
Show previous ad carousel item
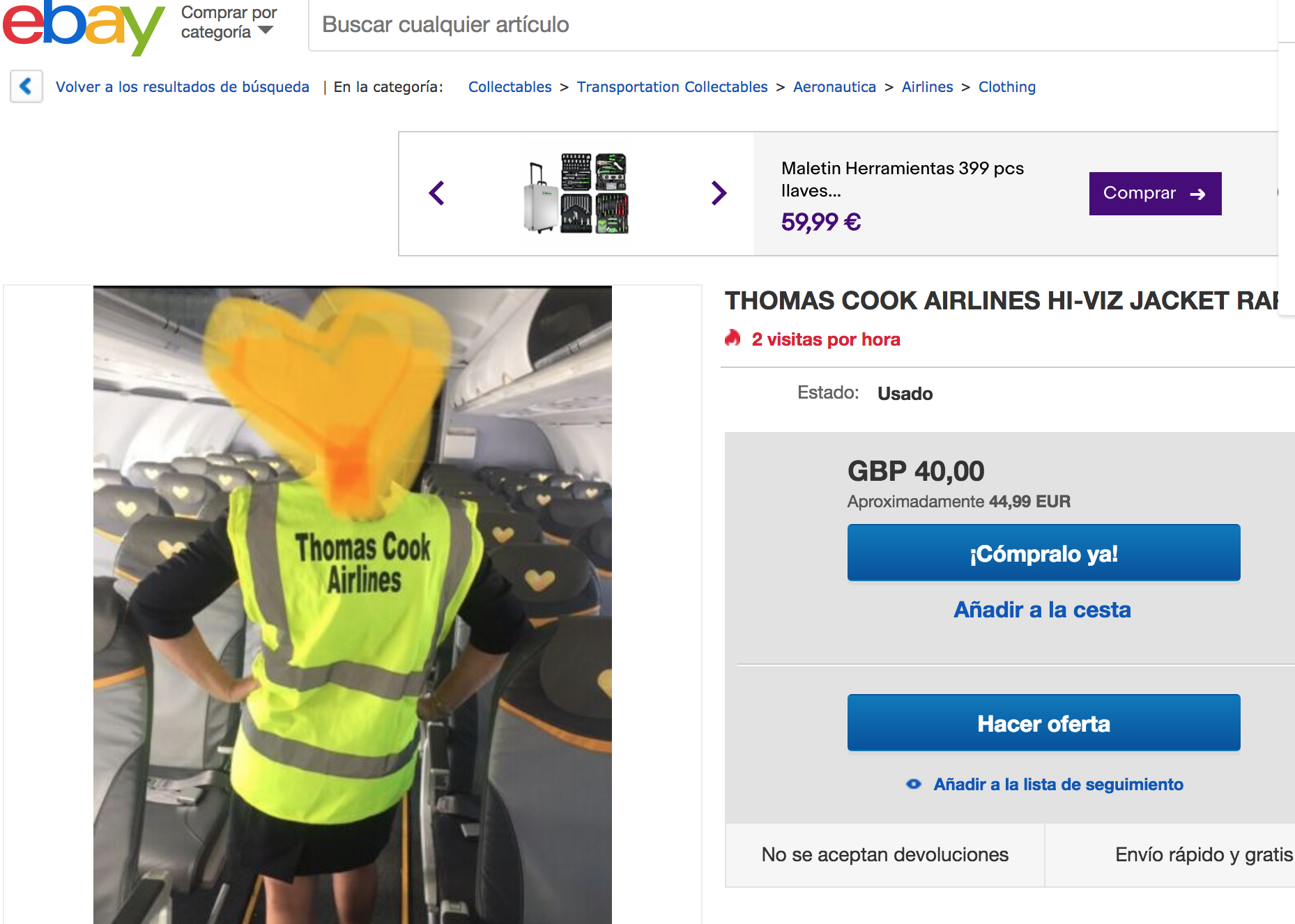pos(437,193)
